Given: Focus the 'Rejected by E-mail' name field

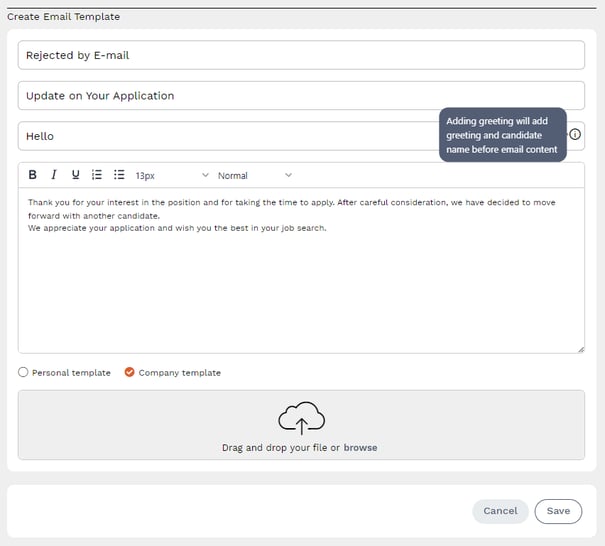Looking at the screenshot, I should point(301,56).
